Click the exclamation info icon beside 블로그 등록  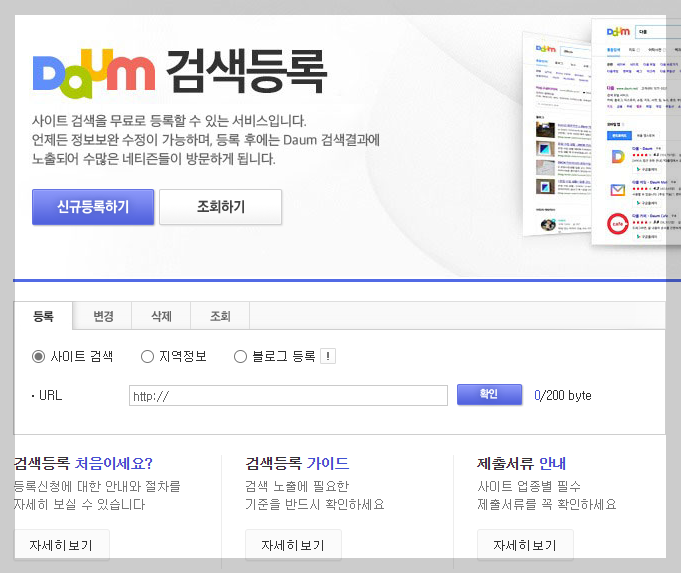pyautogui.click(x=328, y=356)
